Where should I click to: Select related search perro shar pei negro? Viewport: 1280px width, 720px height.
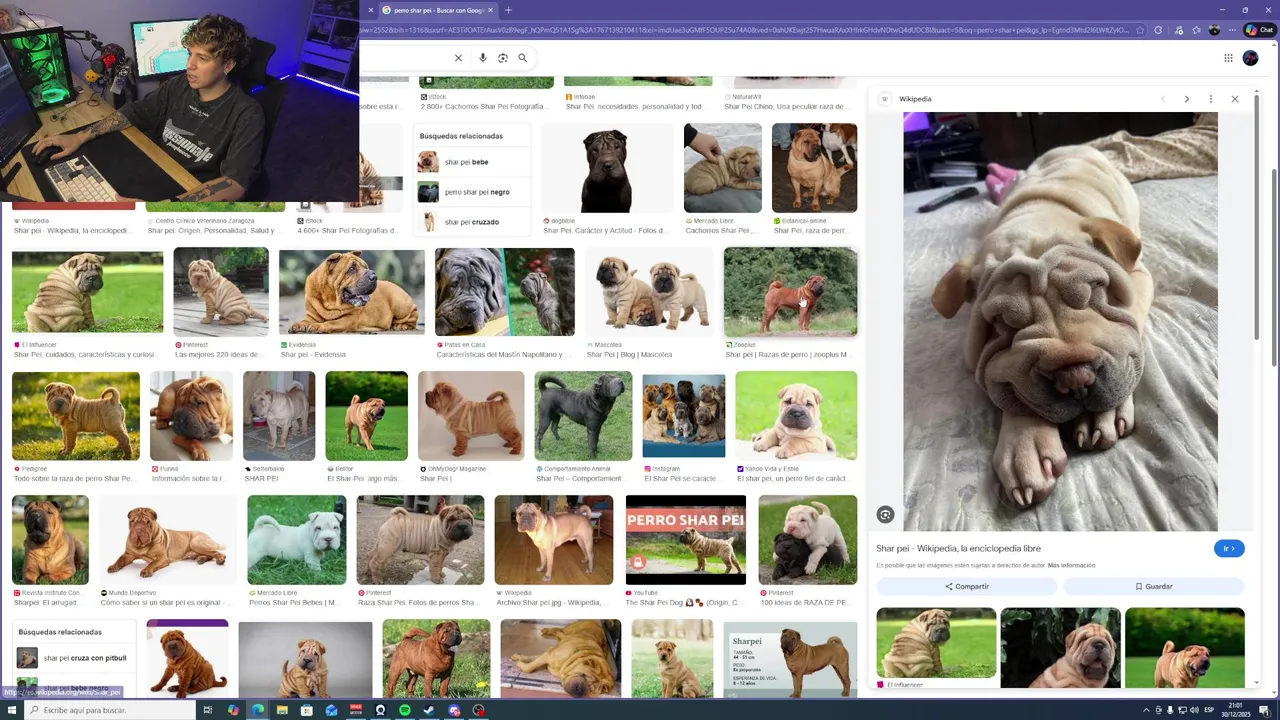(x=471, y=192)
